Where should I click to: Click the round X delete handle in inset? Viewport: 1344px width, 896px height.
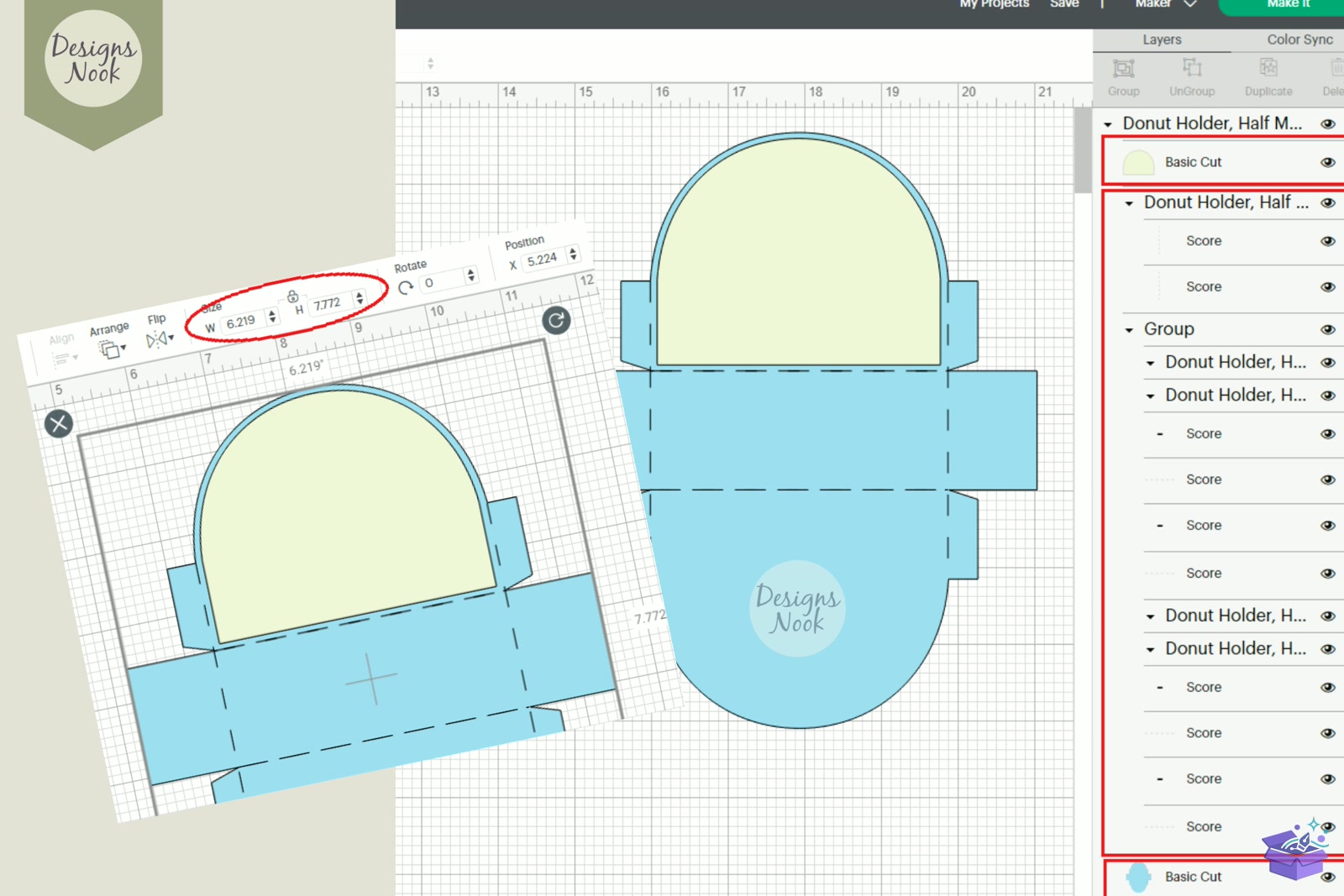(x=59, y=423)
